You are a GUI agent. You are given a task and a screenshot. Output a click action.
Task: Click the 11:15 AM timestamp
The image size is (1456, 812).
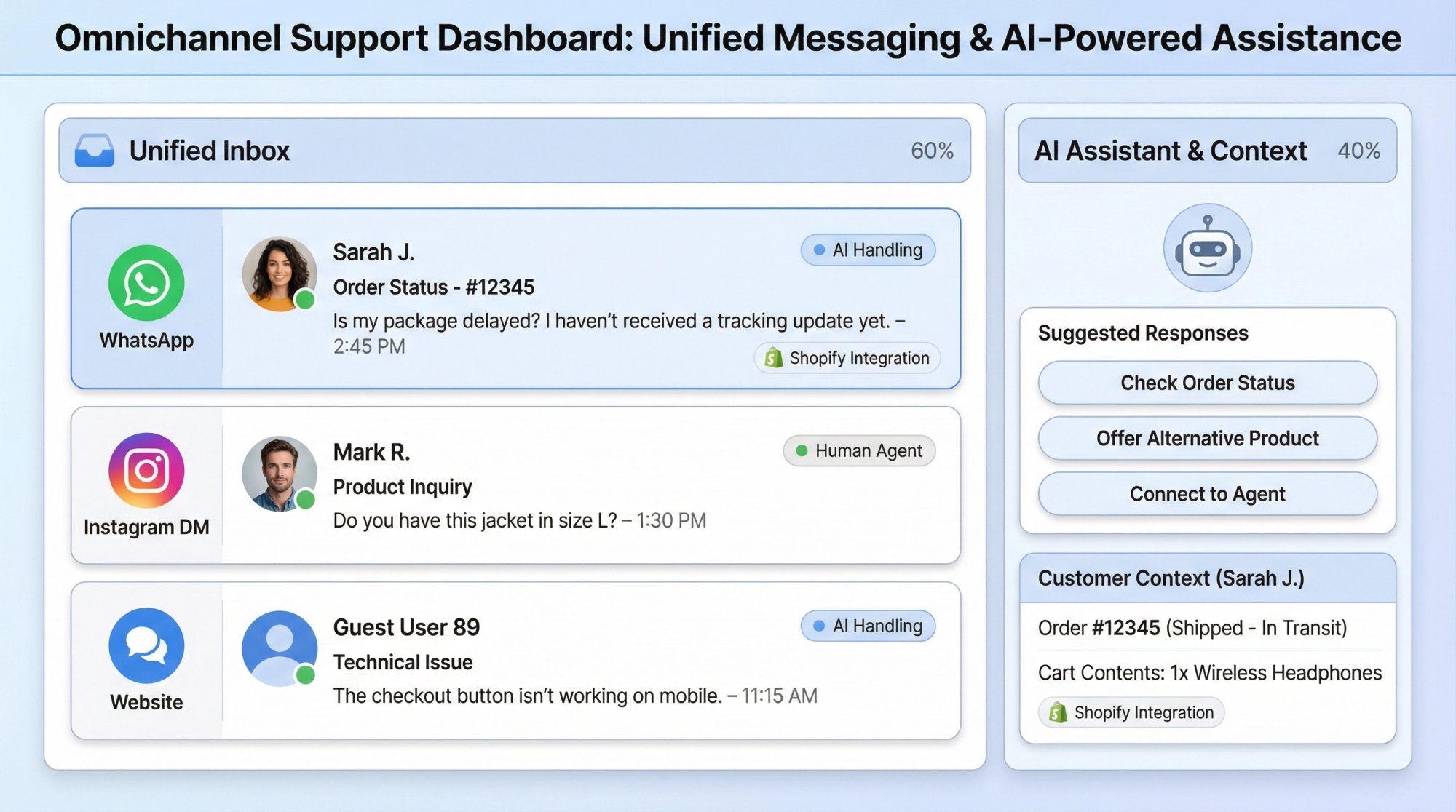(780, 696)
